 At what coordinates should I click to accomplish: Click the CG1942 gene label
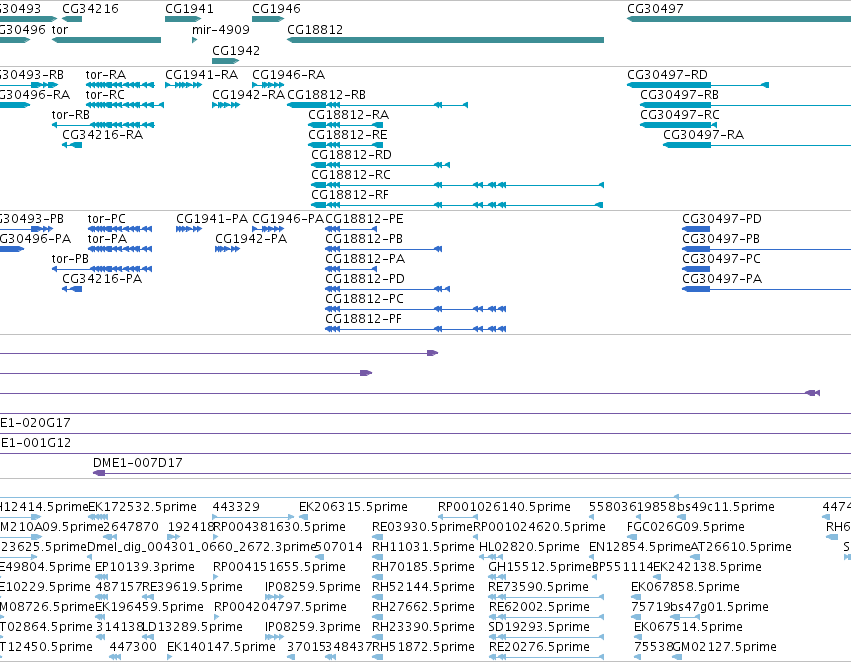point(236,50)
